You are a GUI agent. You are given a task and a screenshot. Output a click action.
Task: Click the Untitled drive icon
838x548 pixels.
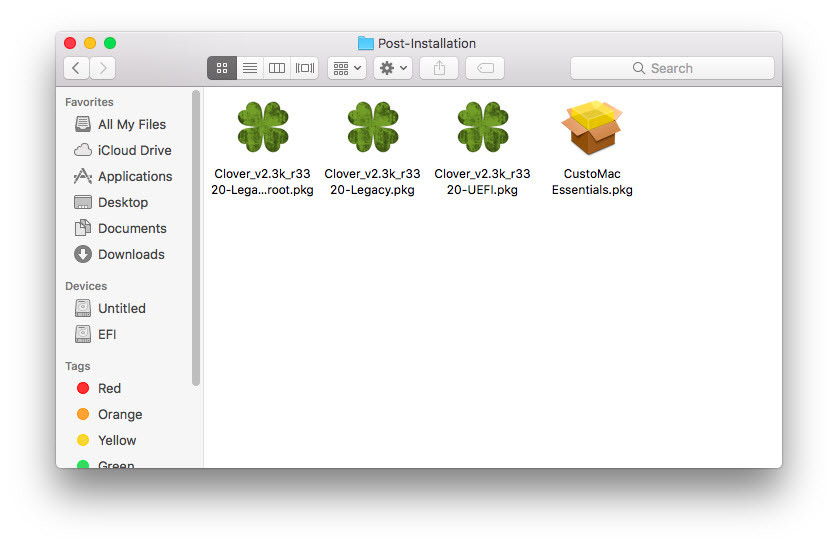83,308
